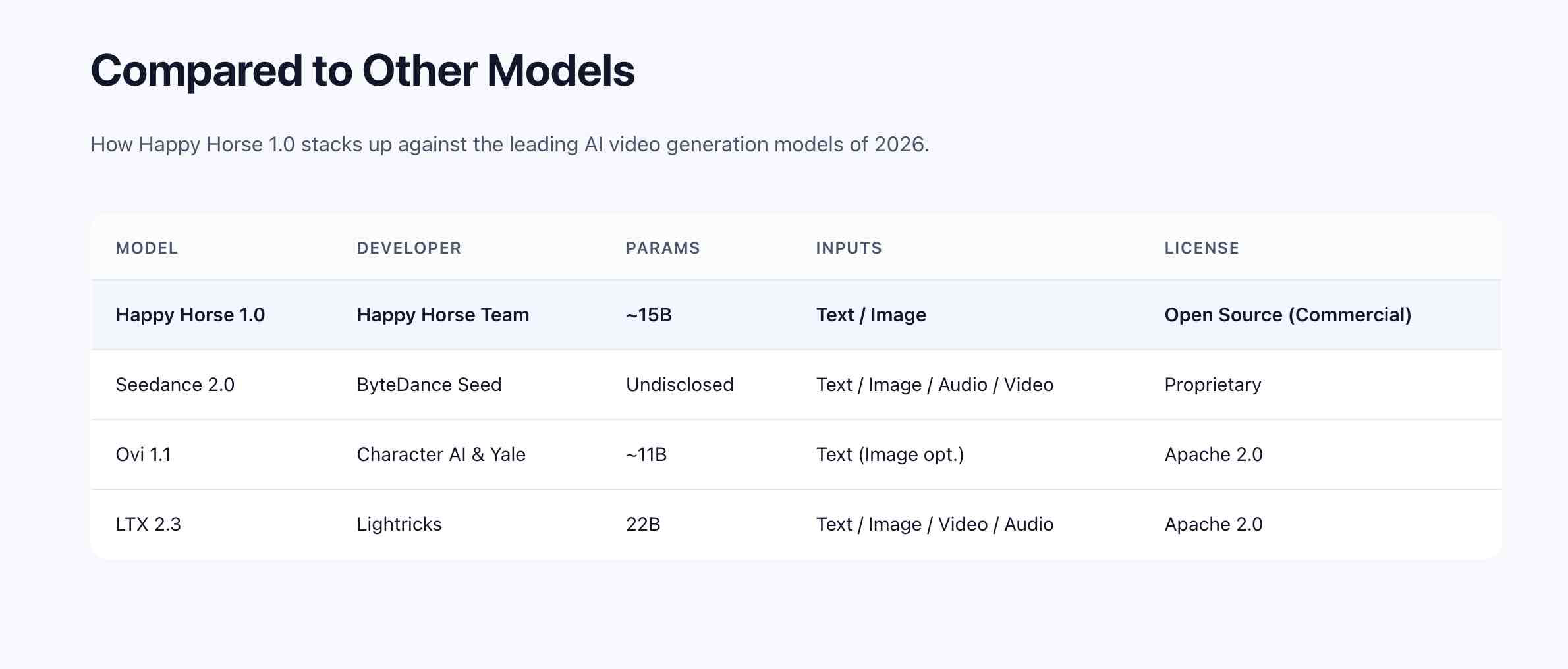Click the Proprietary license cell
This screenshot has height=669, width=1568.
[x=1212, y=385]
